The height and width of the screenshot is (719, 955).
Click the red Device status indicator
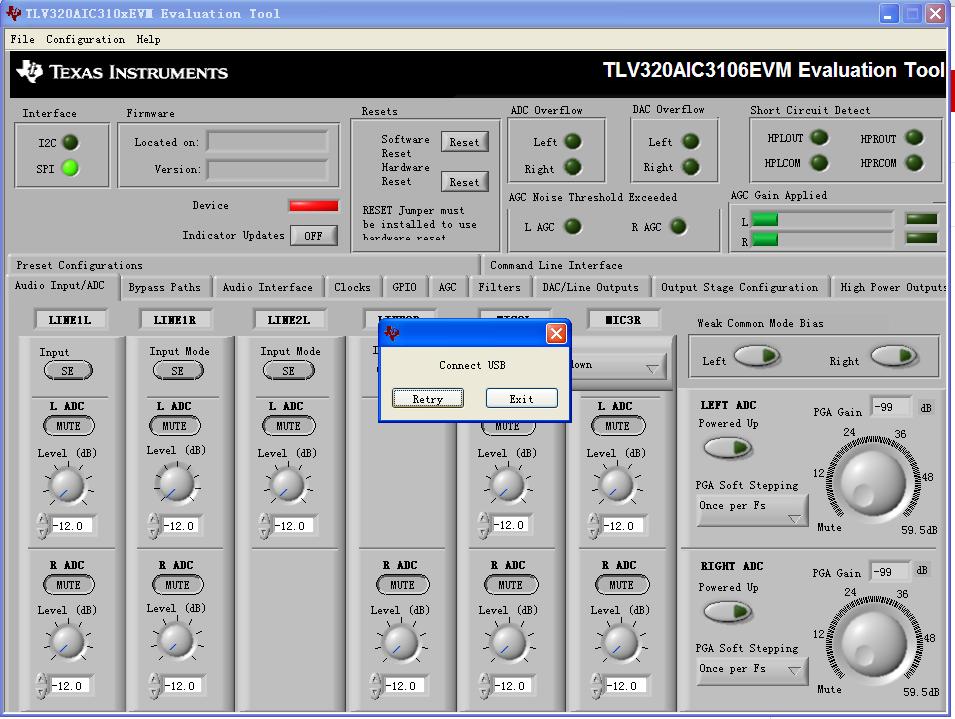tap(314, 206)
